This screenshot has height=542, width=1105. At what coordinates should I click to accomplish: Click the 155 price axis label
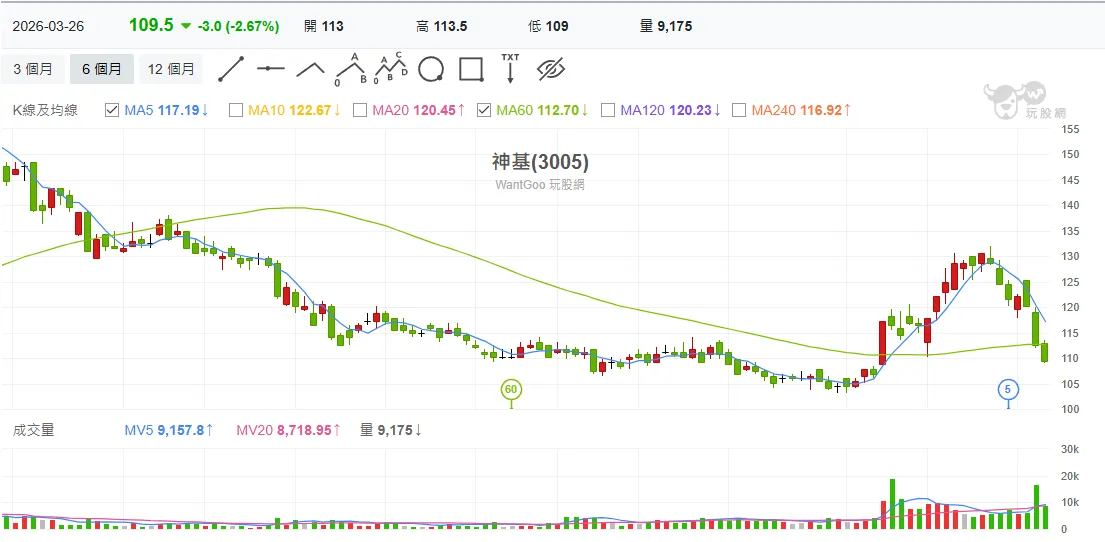tap(1070, 129)
